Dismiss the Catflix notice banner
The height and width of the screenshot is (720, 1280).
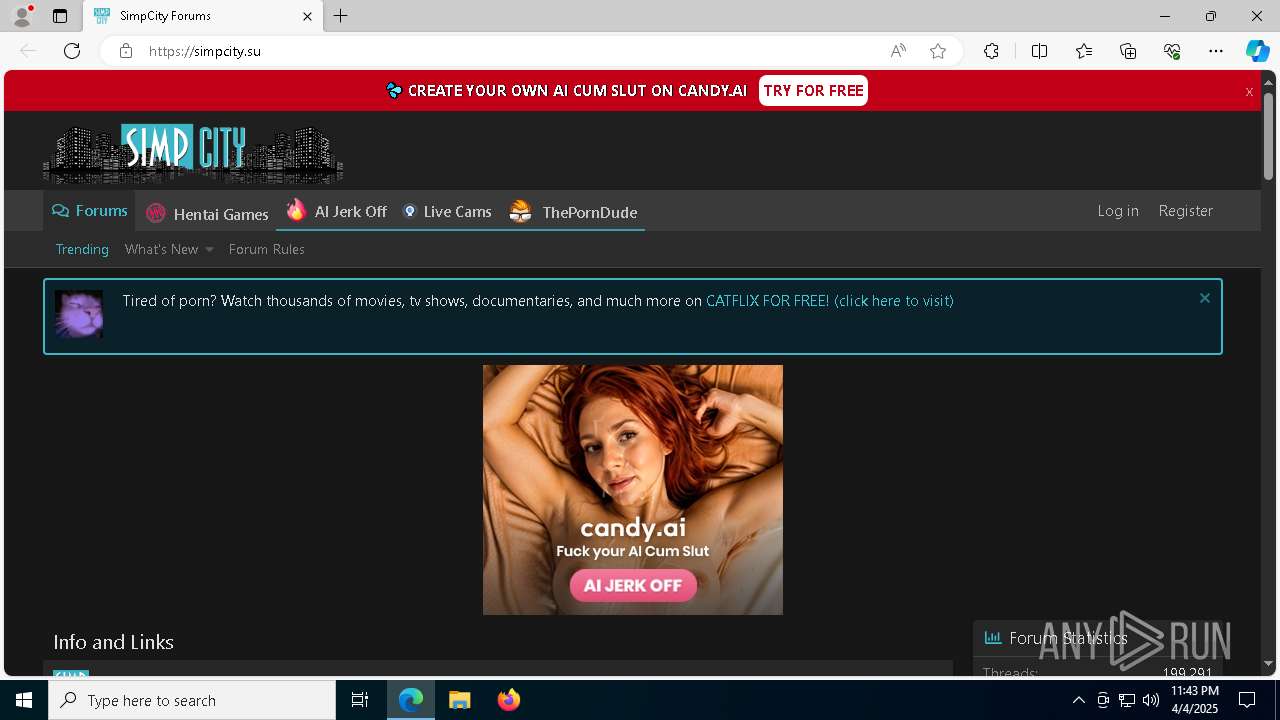click(x=1205, y=298)
